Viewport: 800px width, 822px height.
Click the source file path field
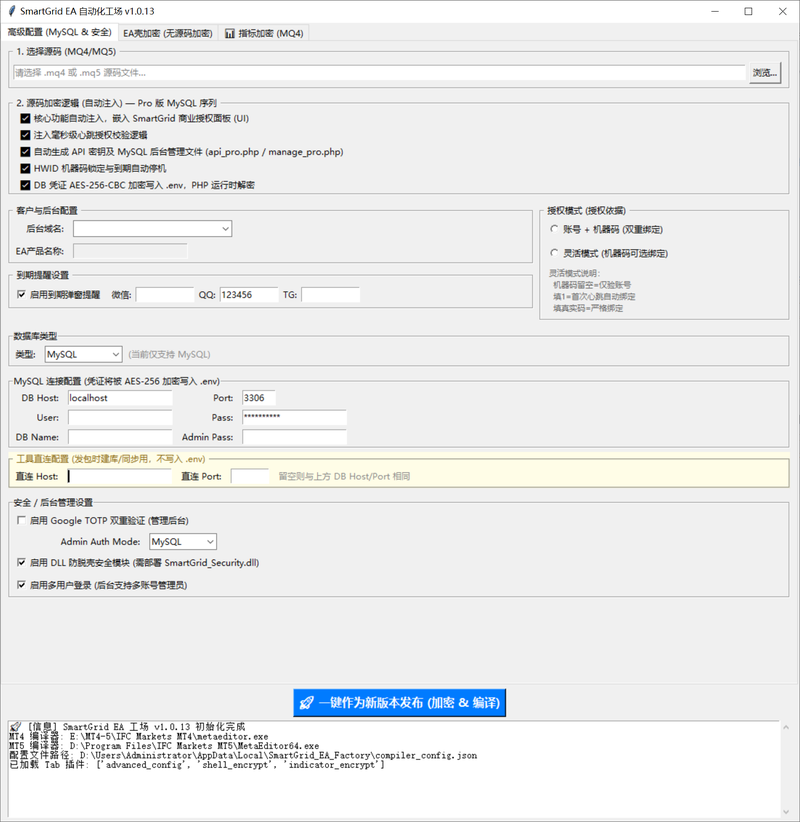pos(379,73)
